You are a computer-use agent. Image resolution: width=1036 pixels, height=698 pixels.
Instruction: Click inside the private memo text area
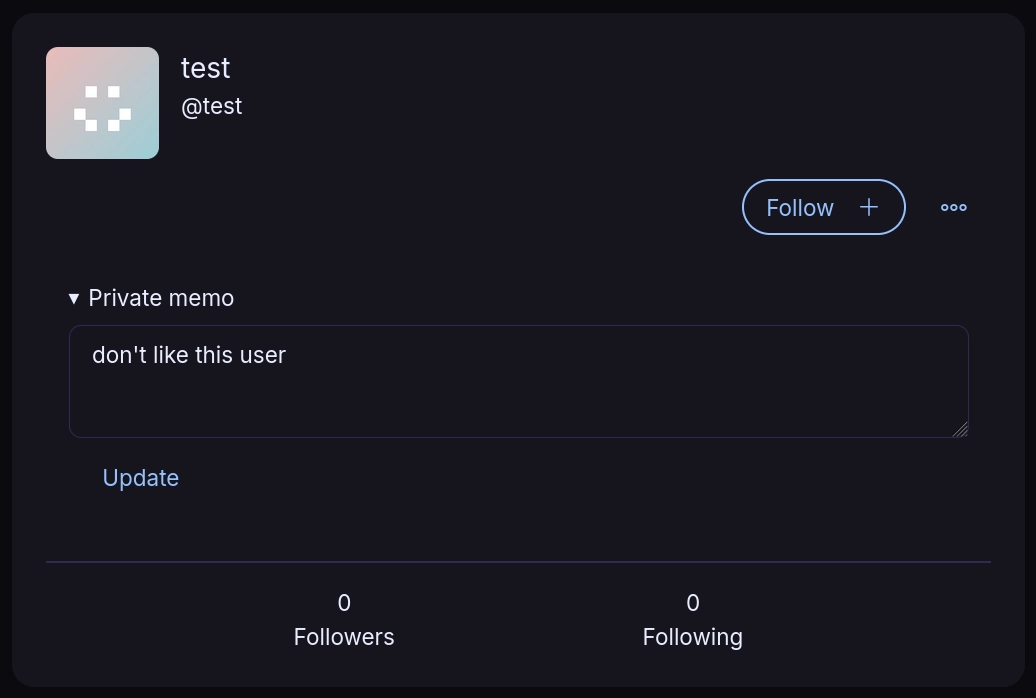pyautogui.click(x=519, y=381)
